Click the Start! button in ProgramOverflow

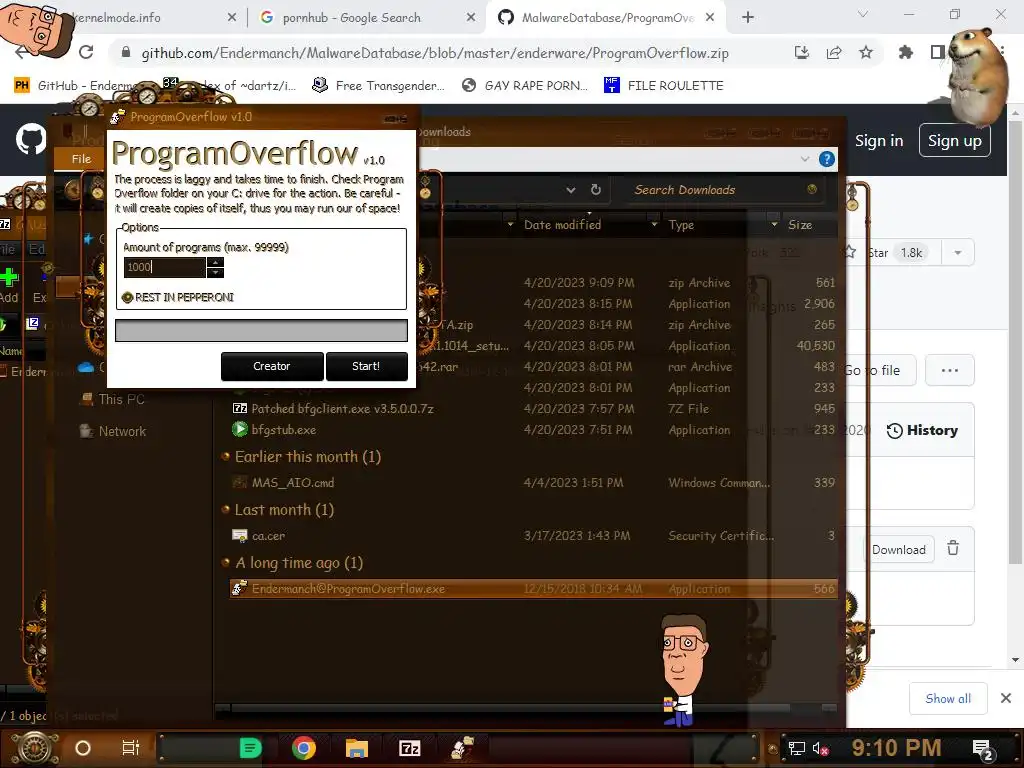366,366
